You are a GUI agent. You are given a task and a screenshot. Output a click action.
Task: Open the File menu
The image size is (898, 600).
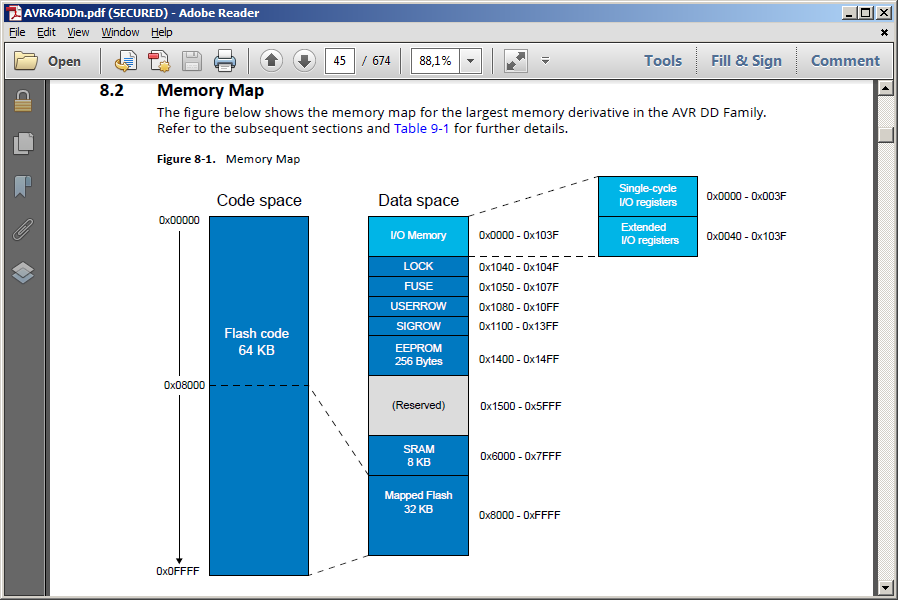(17, 32)
